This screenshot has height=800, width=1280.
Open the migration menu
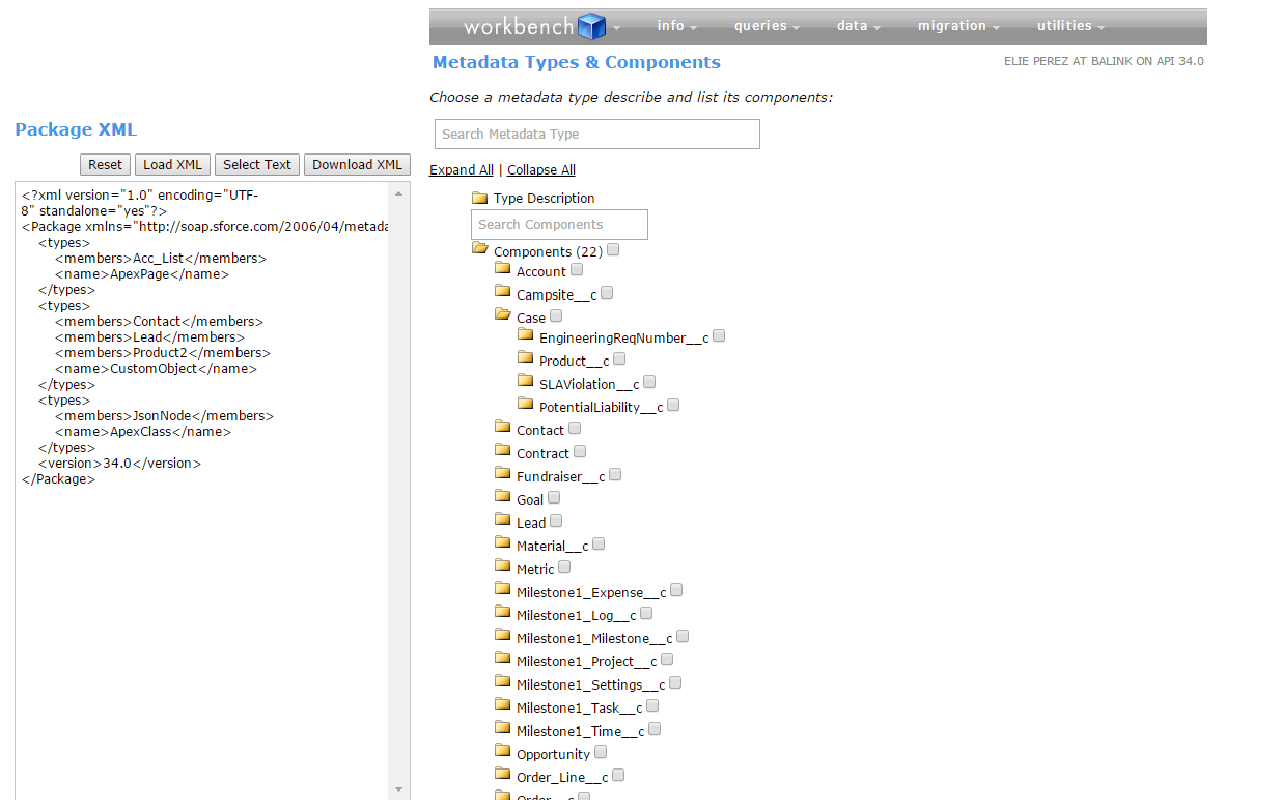(958, 26)
